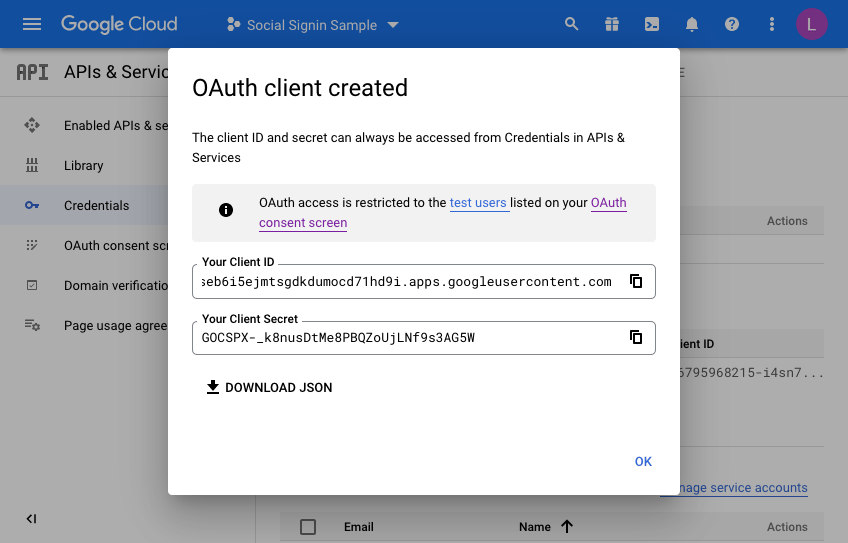Click the Domain verification sidebar icon
Image resolution: width=848 pixels, height=543 pixels.
[x=32, y=286]
